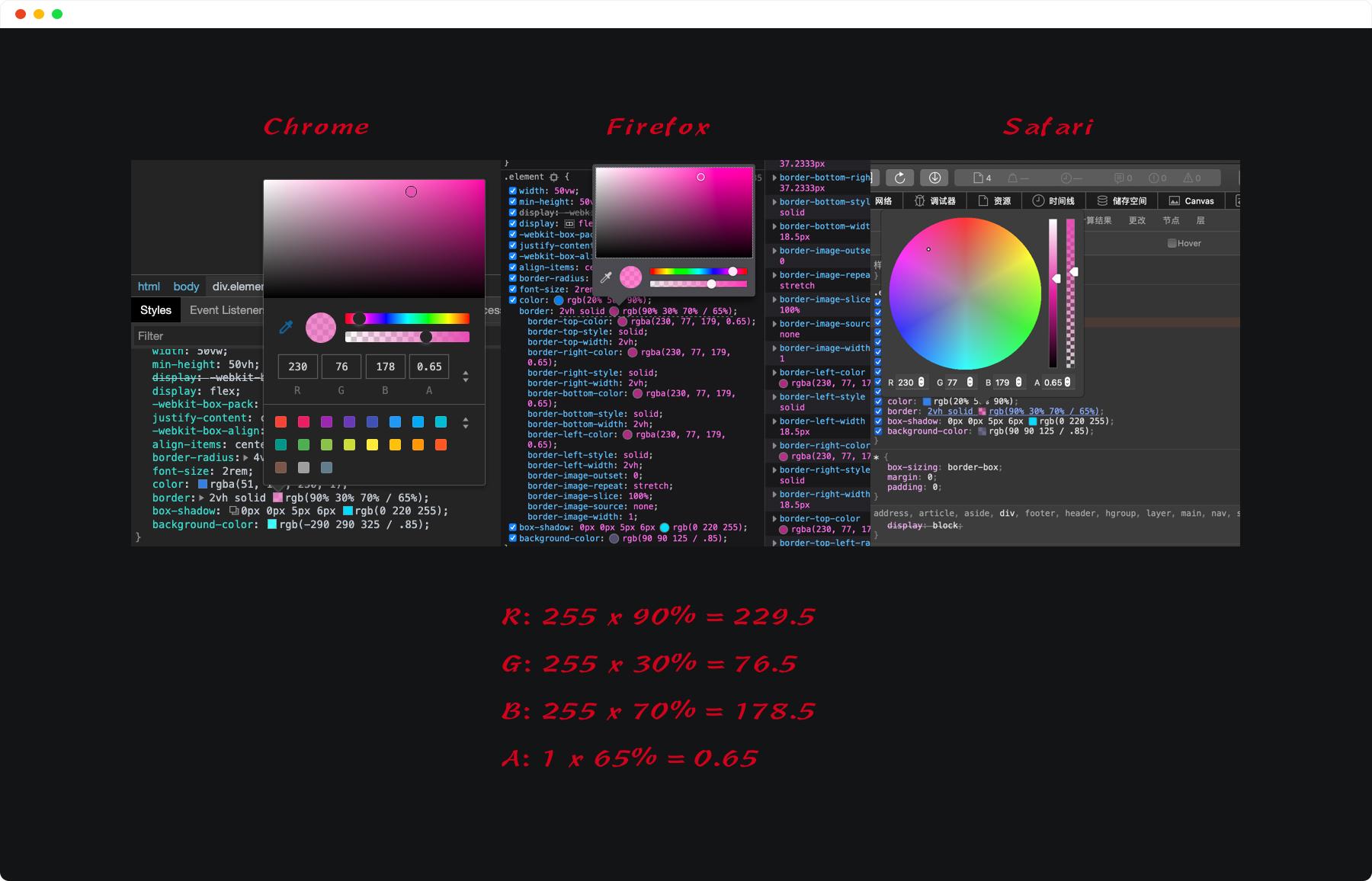Expand border-left-width in Firefox computed panel
Screen dimensions: 1372x881
click(x=774, y=421)
